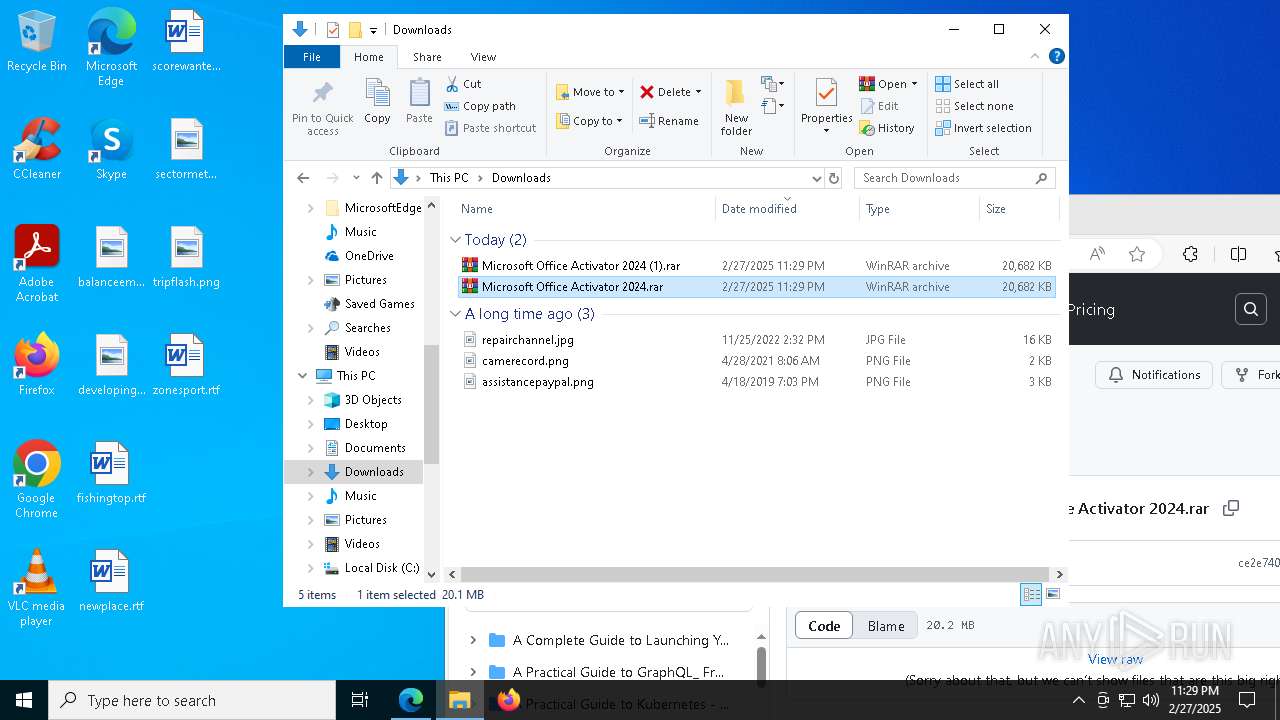Switch to the Share tab

(427, 57)
